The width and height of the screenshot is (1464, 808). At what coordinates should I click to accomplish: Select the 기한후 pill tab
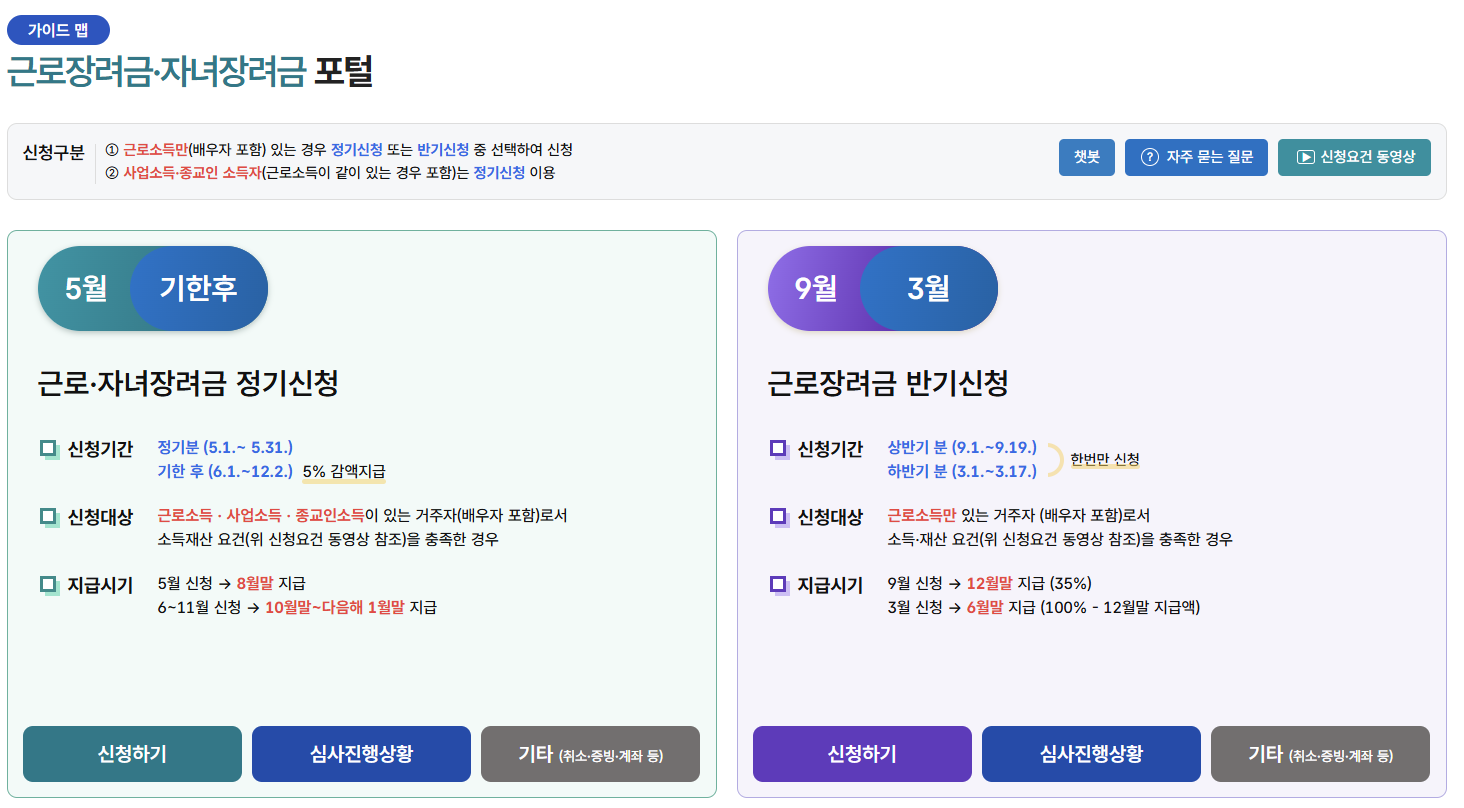pyautogui.click(x=199, y=288)
